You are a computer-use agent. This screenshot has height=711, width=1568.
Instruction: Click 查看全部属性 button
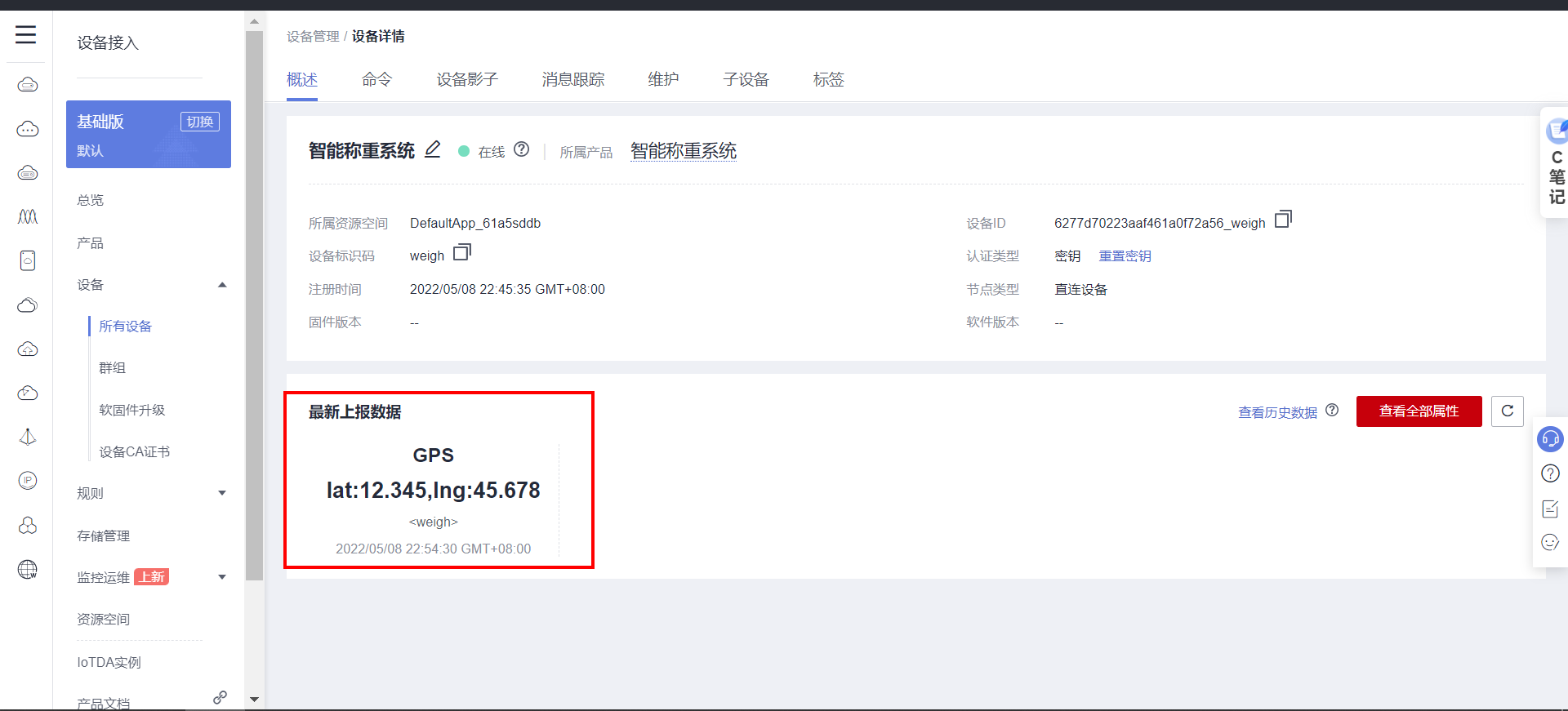tap(1419, 411)
